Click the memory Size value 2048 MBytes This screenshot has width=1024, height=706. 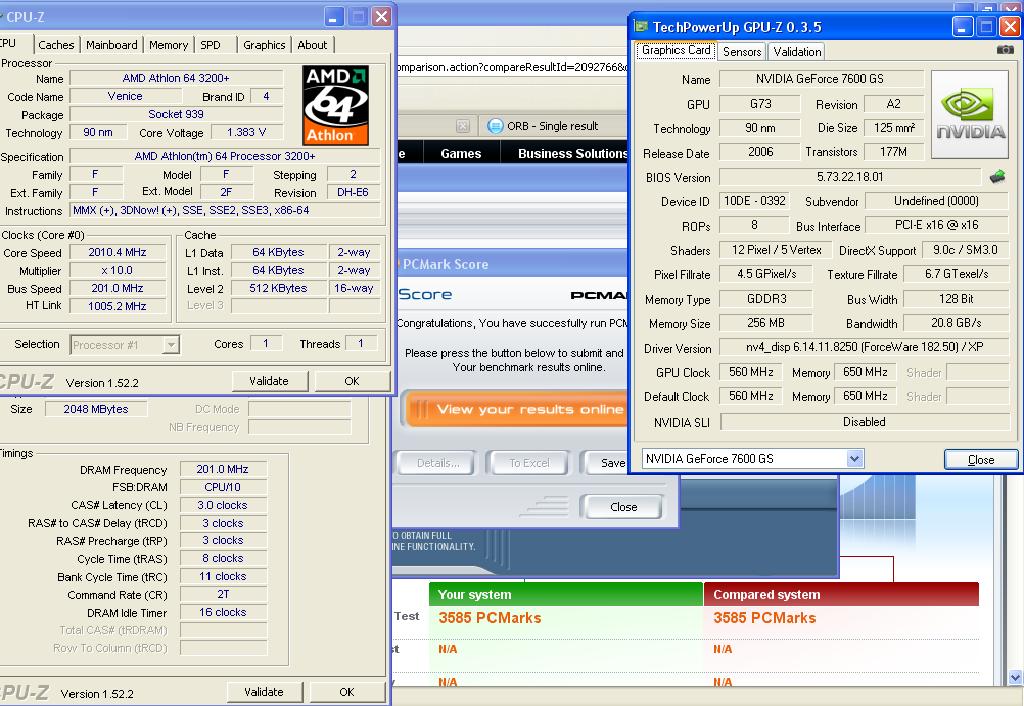click(96, 409)
